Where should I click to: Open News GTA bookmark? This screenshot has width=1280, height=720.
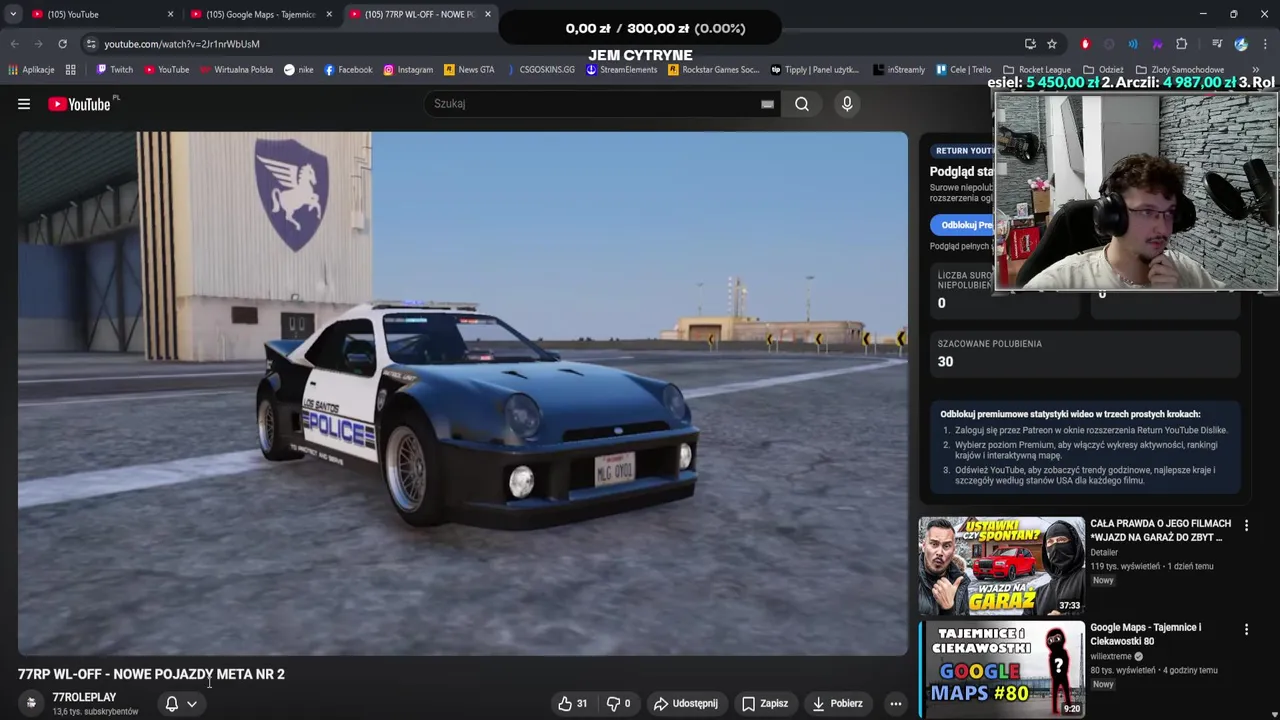(x=469, y=70)
